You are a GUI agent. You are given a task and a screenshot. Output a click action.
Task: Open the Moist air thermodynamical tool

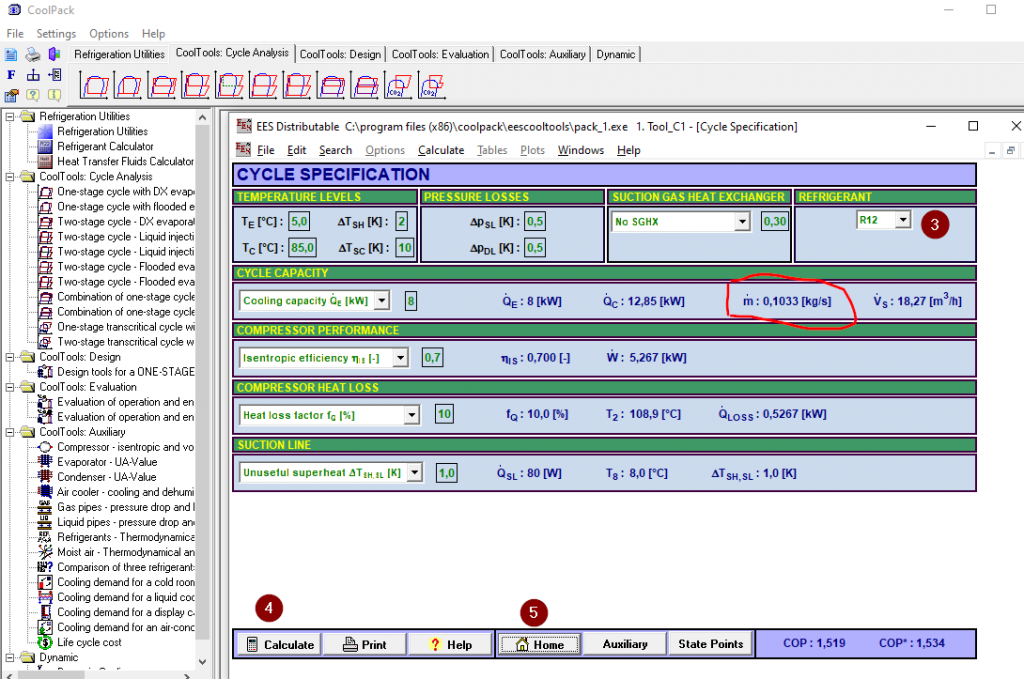pyautogui.click(x=118, y=552)
